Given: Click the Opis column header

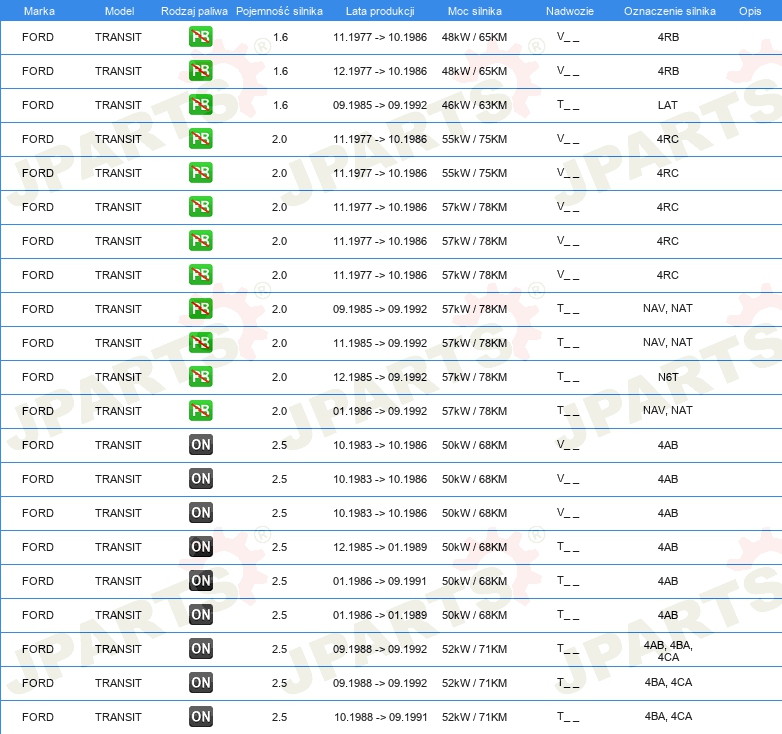Looking at the screenshot, I should [750, 11].
